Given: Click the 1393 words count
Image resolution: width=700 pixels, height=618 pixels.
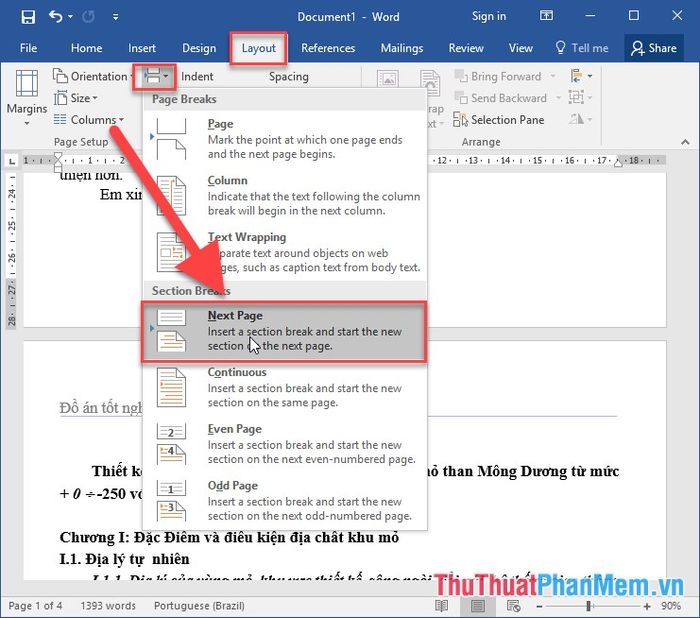Looking at the screenshot, I should point(108,605).
